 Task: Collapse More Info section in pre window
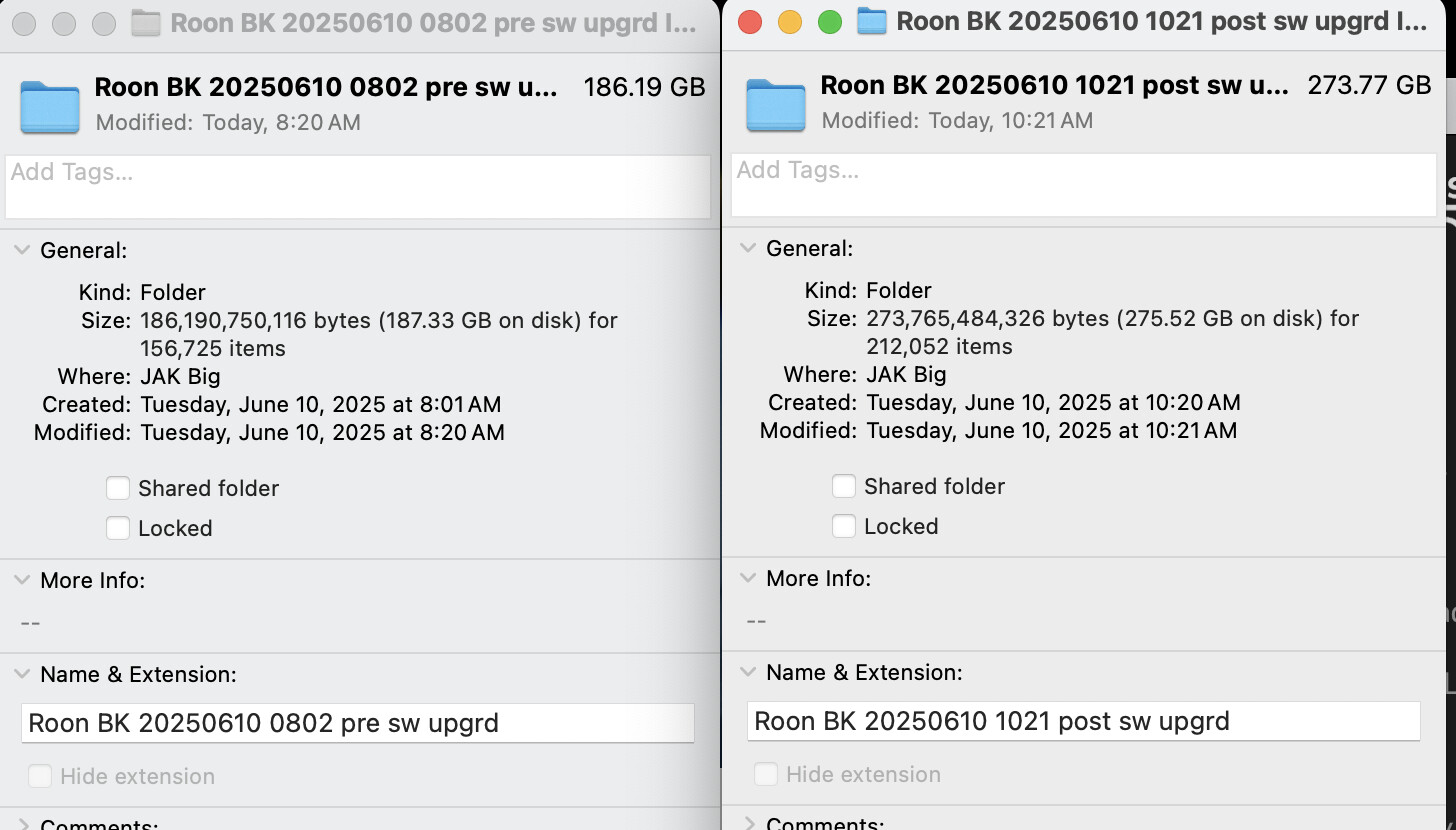(21, 581)
